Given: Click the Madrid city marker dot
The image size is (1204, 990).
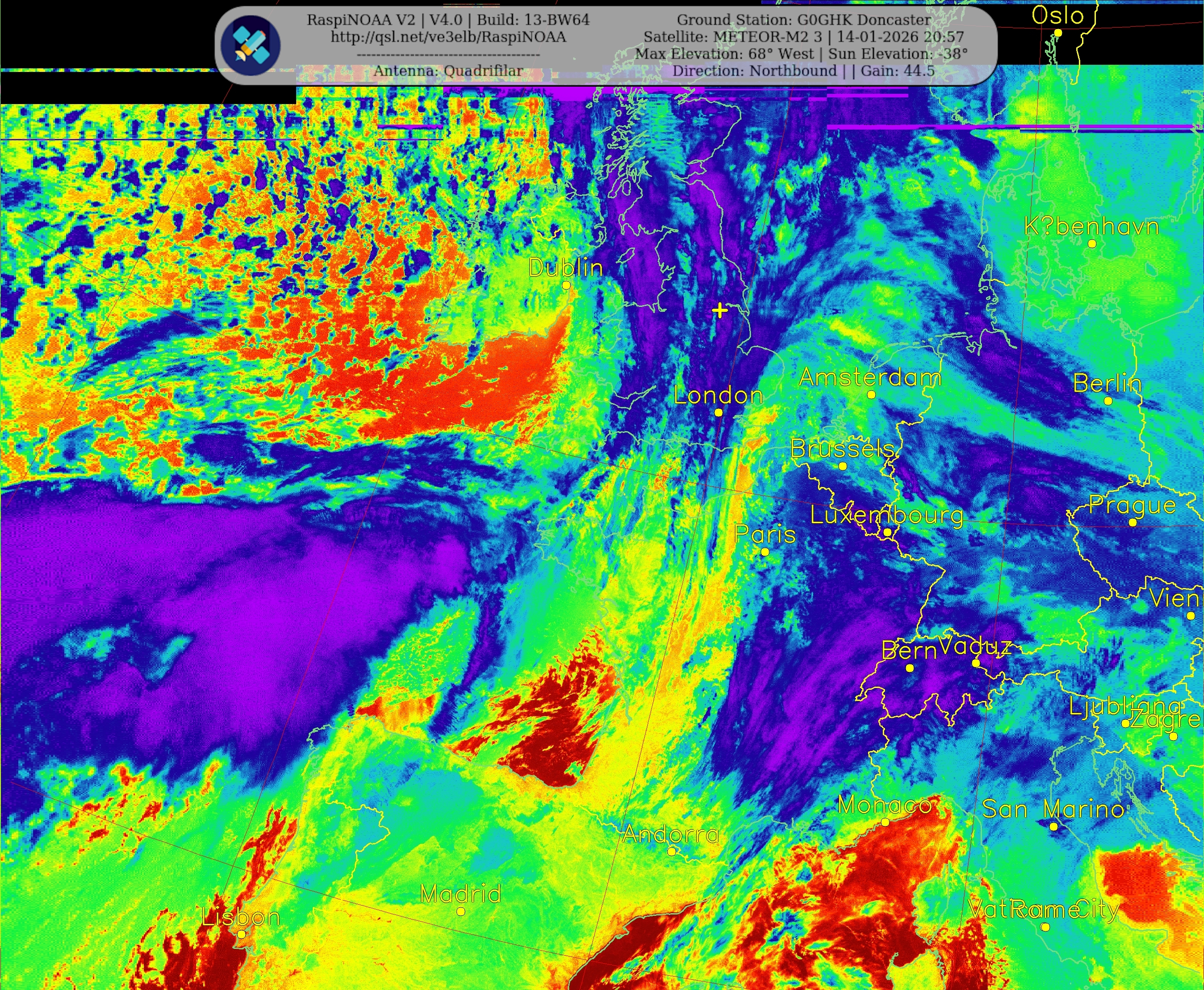Looking at the screenshot, I should (461, 911).
